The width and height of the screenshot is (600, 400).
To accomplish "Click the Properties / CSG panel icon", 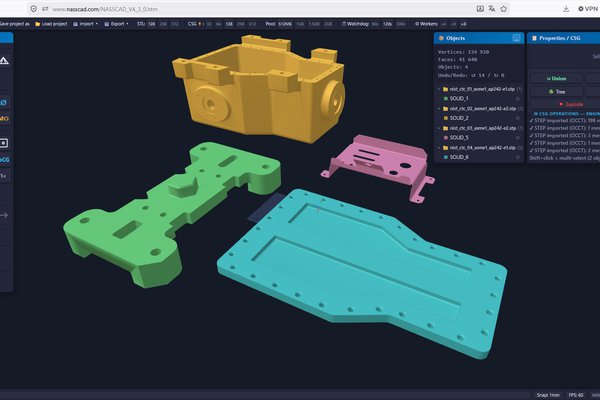I will pos(534,38).
